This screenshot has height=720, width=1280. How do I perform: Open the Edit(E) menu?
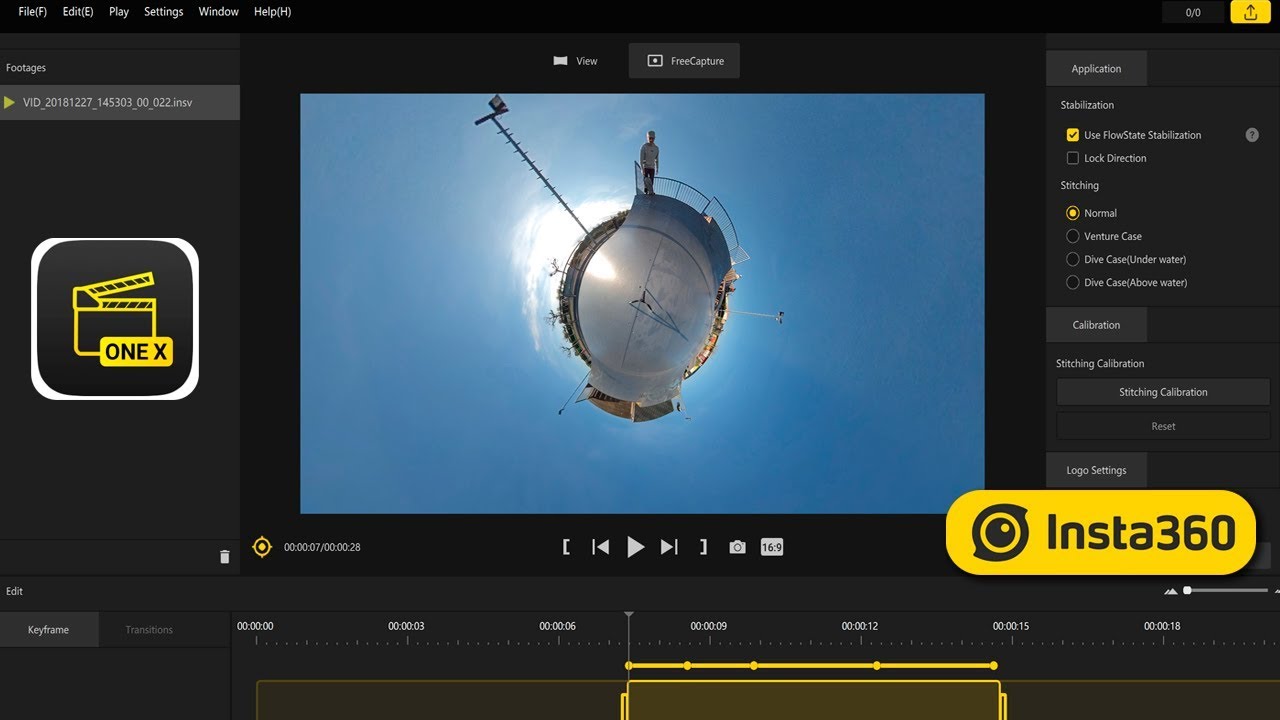point(78,12)
